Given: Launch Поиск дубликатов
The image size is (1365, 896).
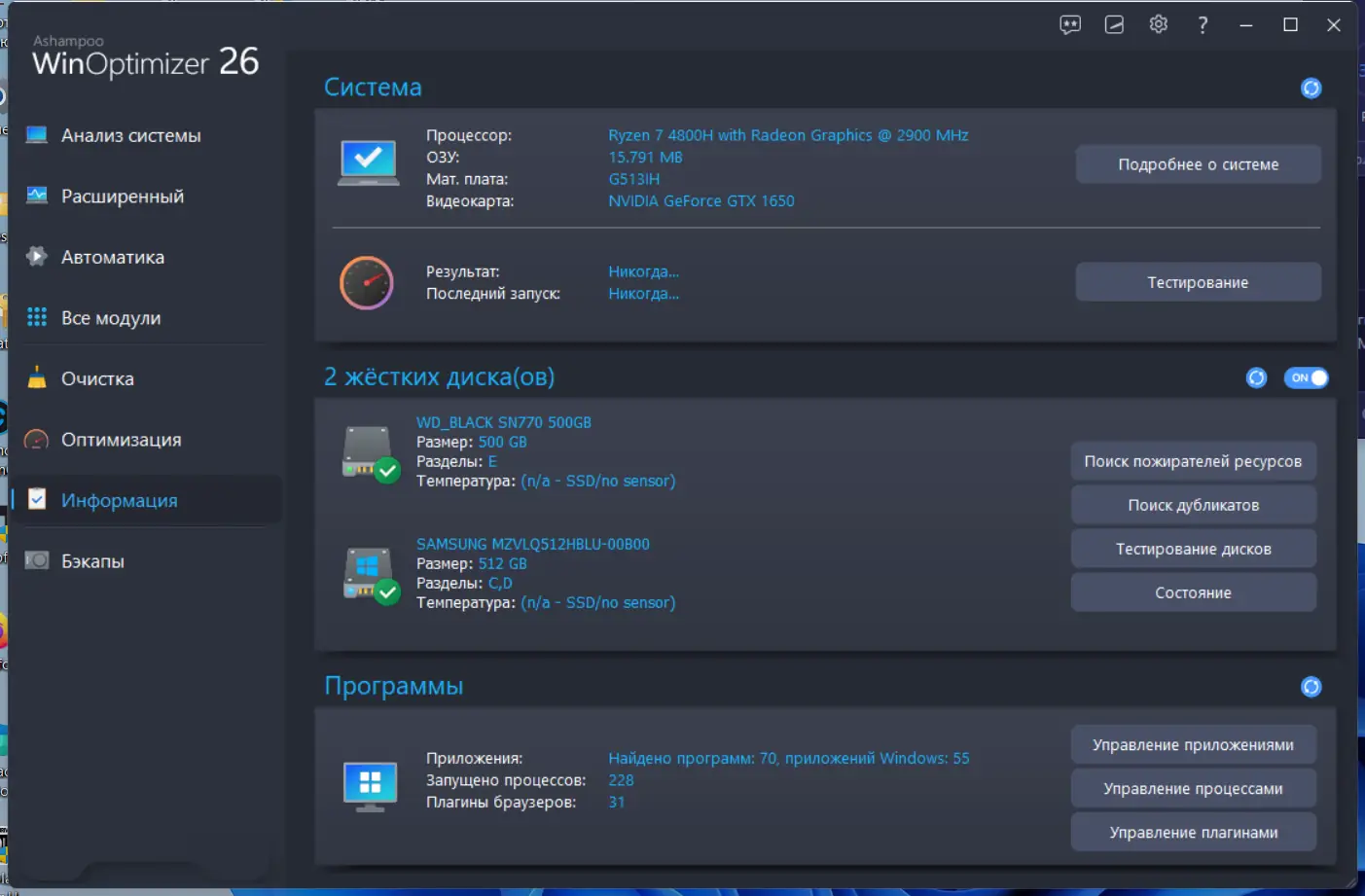Looking at the screenshot, I should pyautogui.click(x=1193, y=505).
